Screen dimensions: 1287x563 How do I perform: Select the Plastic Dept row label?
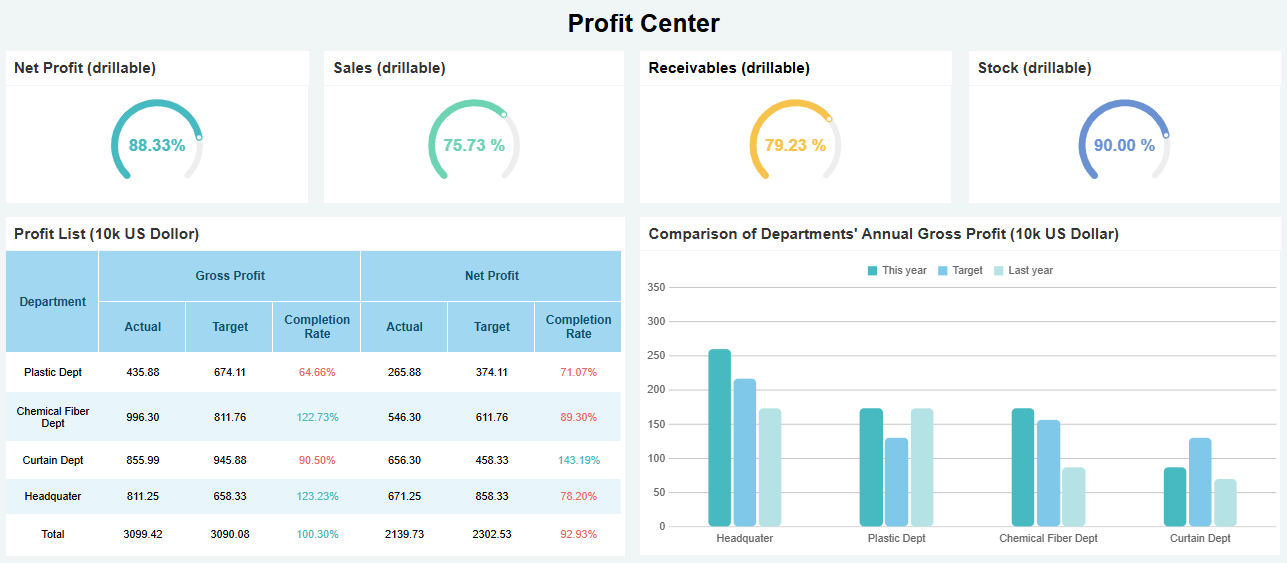pos(53,372)
